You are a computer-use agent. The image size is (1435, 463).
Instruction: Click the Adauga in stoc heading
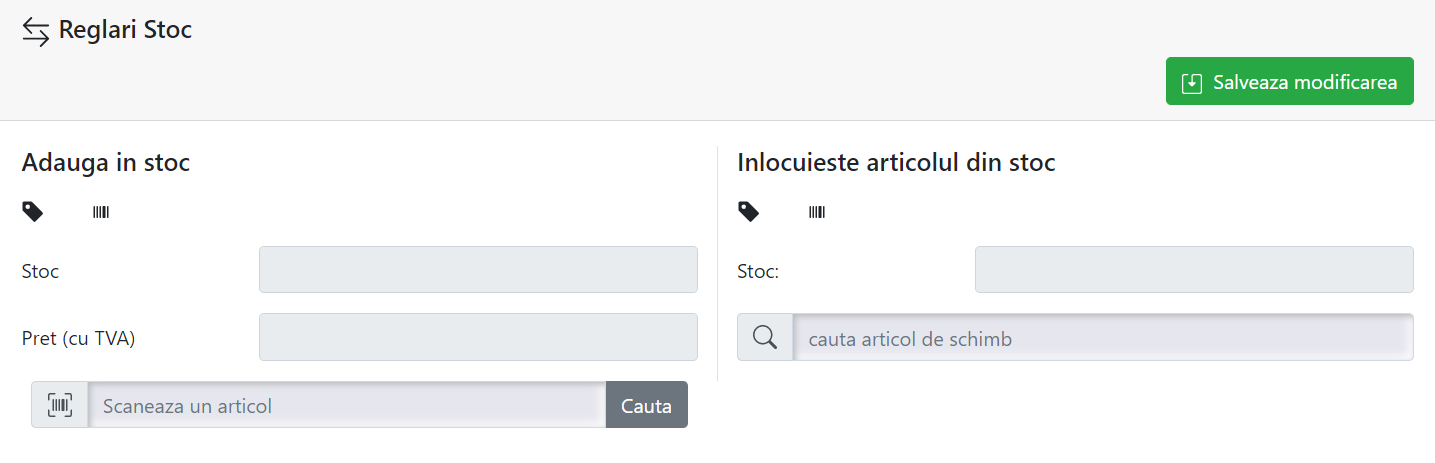click(106, 162)
